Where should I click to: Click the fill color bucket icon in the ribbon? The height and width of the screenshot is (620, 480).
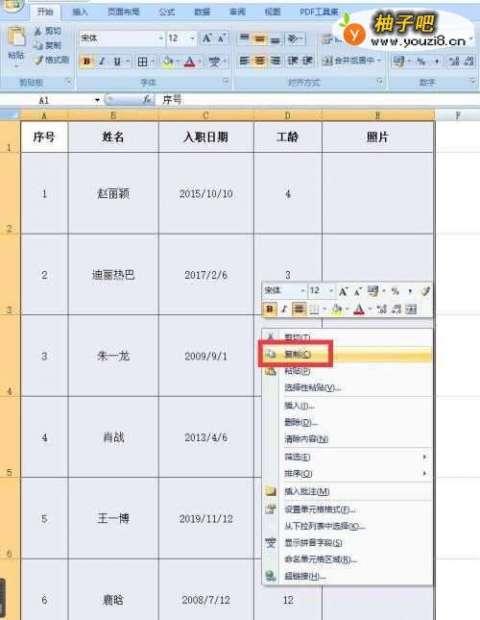pos(168,62)
